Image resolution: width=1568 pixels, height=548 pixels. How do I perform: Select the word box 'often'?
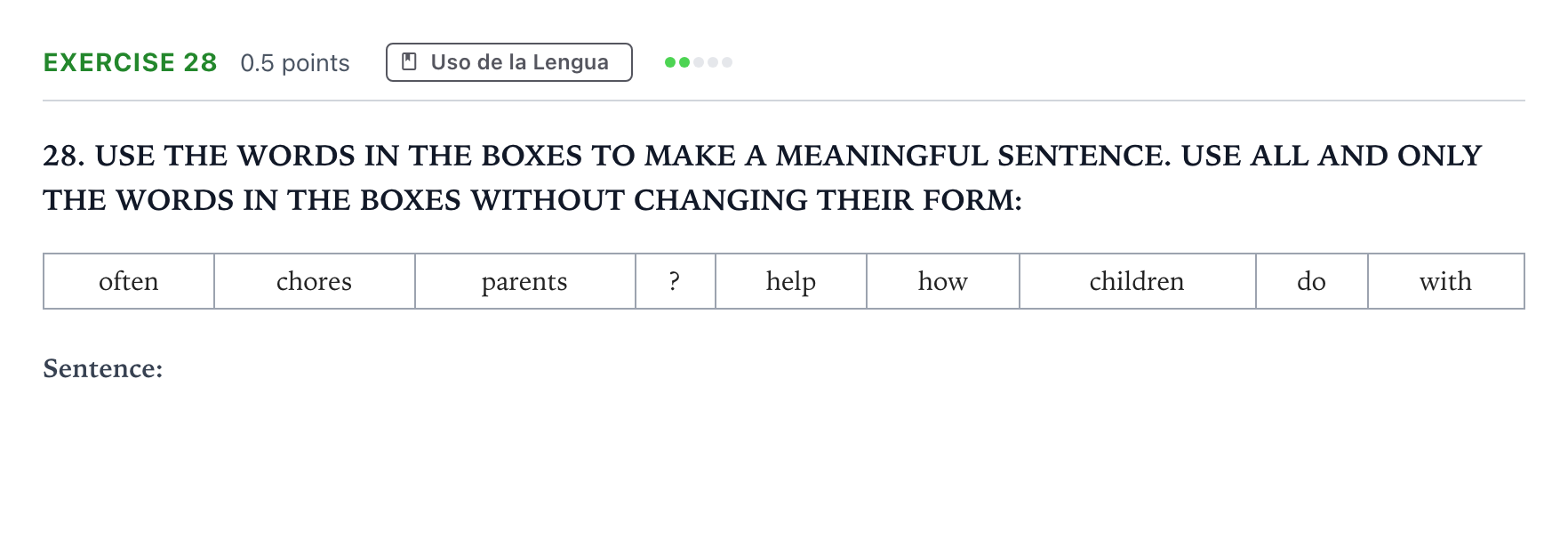(x=129, y=281)
